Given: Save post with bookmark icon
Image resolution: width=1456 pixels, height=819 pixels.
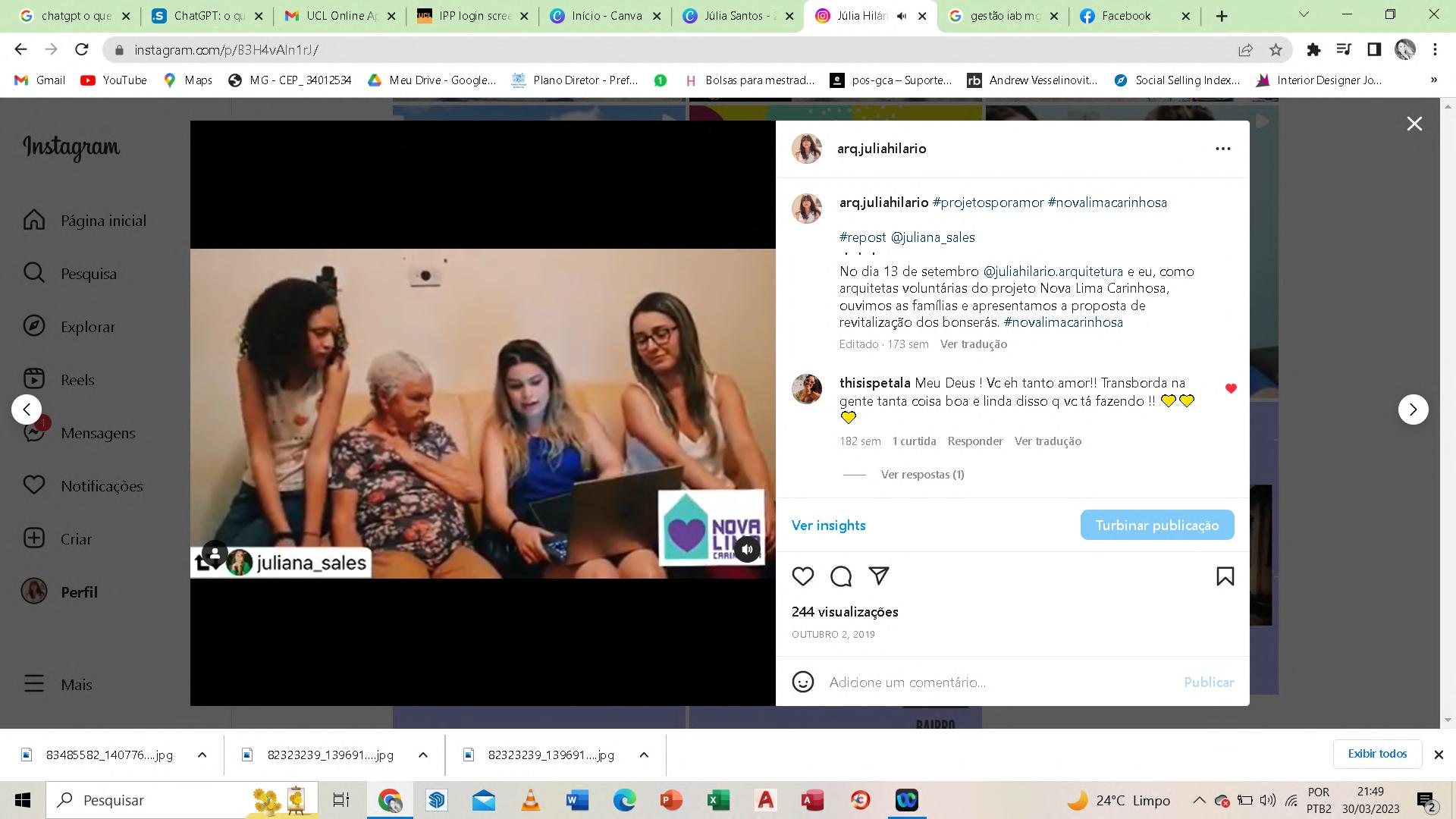Looking at the screenshot, I should (1225, 577).
